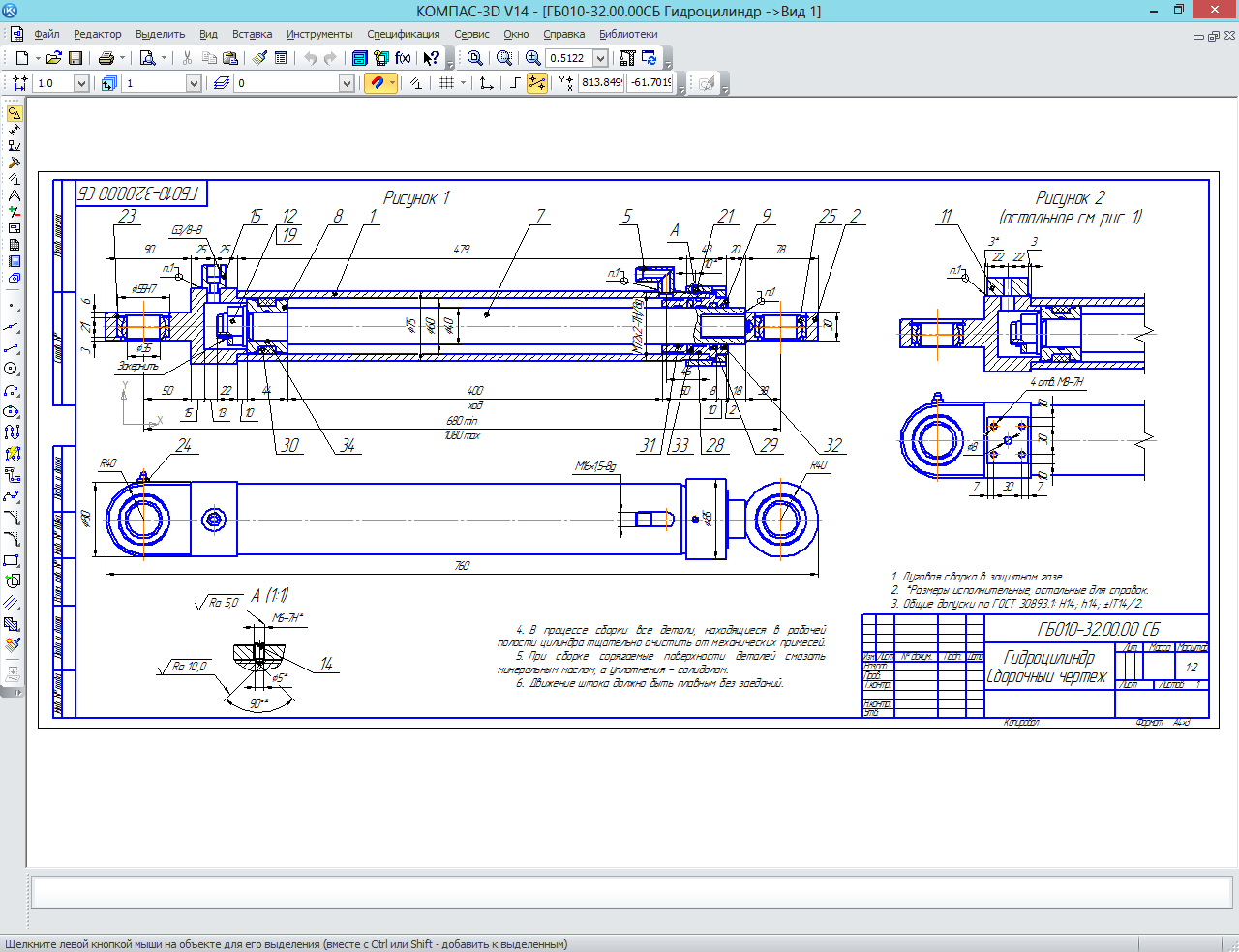Select the Fillet tool
This screenshot has height=952, width=1239.
click(13, 538)
